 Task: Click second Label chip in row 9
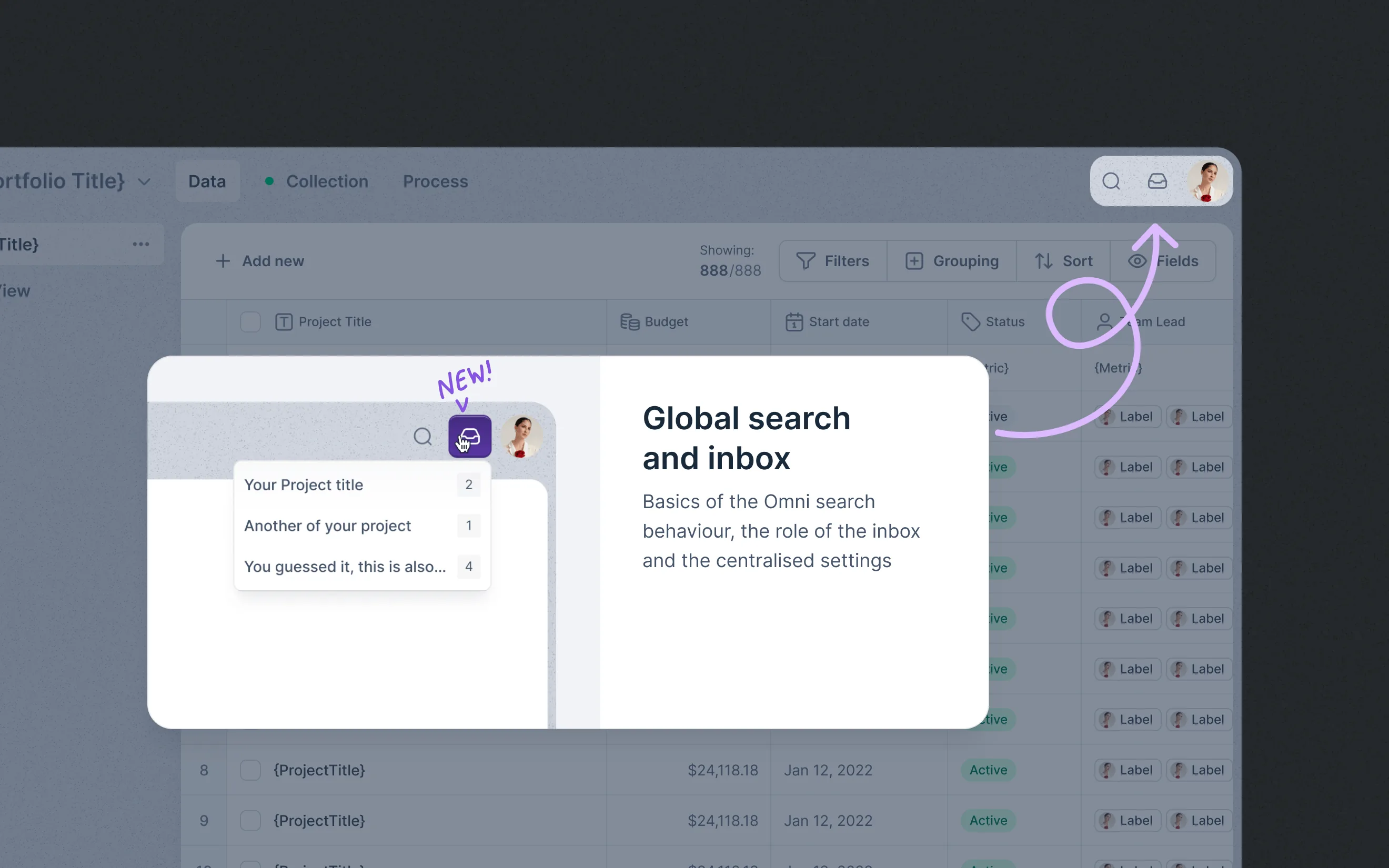1199,821
